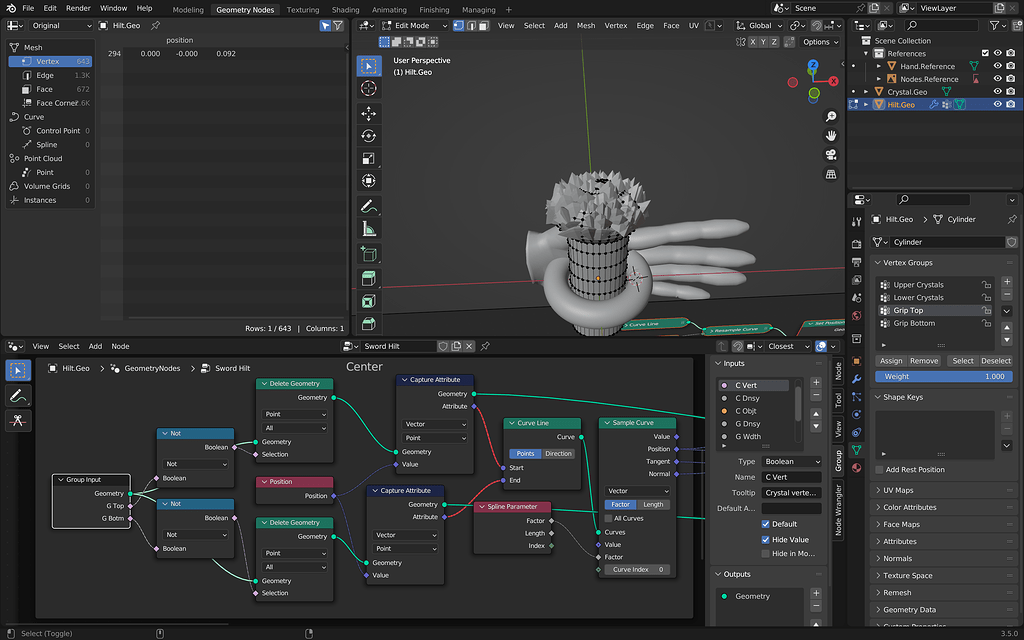Uncheck the Default checkbox in Inputs panel
Viewport: 1024px width, 640px height.
(765, 524)
